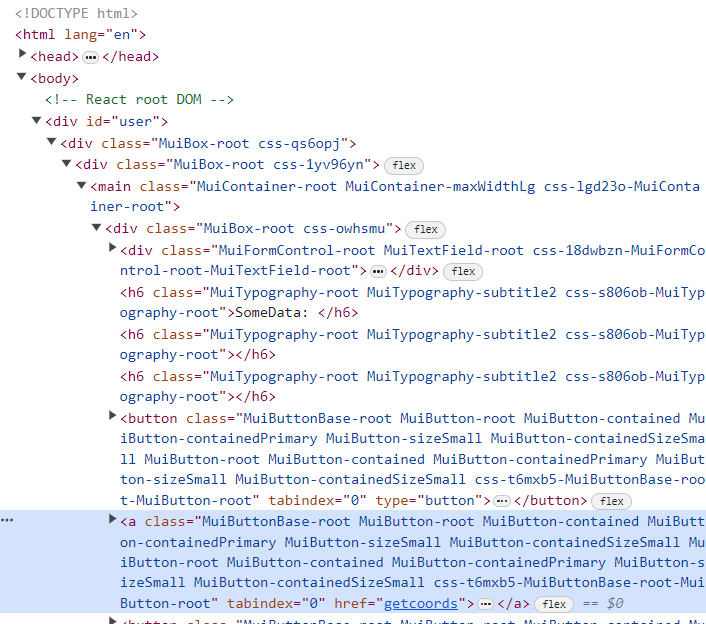Click the id="user" attribute value
The height and width of the screenshot is (624, 706).
(136, 122)
